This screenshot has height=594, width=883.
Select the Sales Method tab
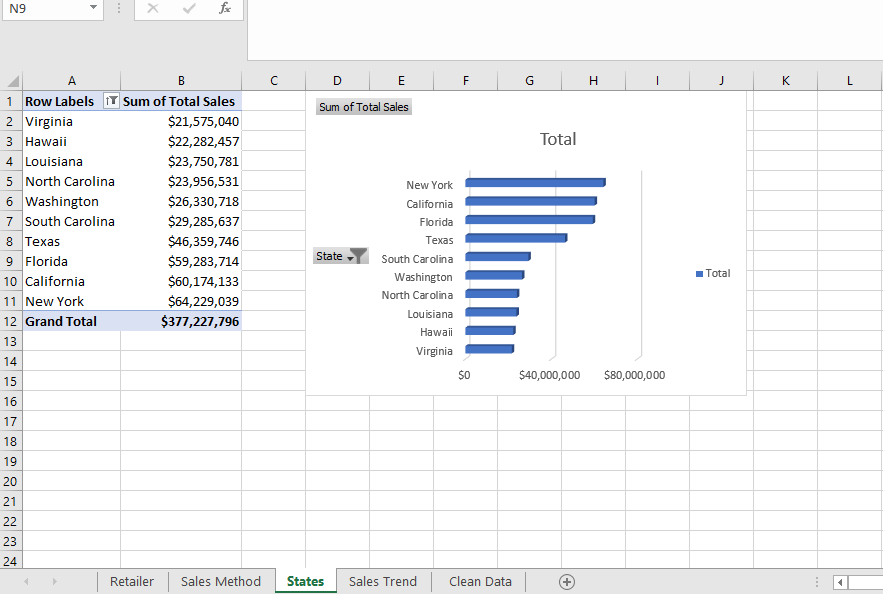220,581
